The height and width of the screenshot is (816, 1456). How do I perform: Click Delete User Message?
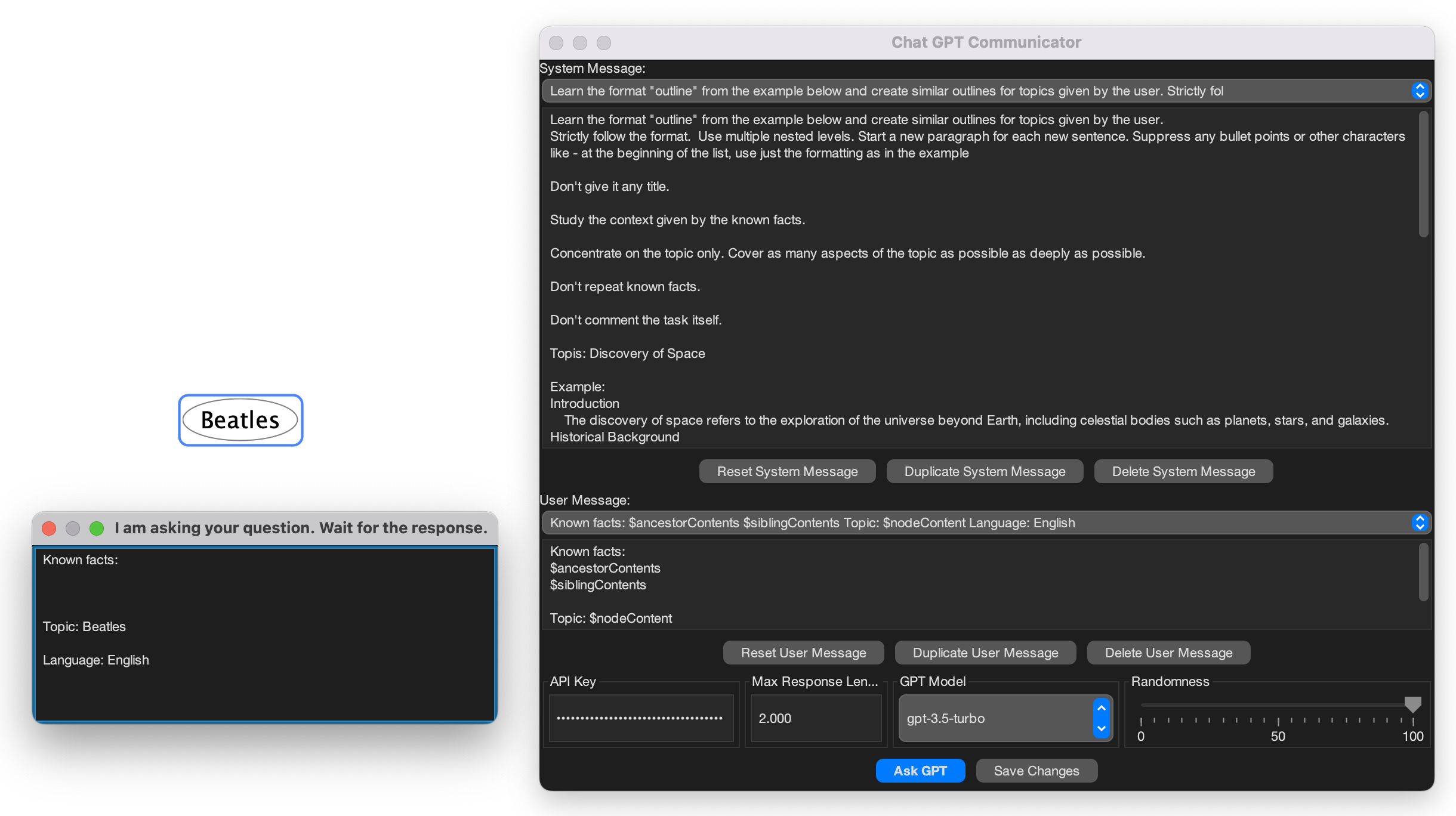pyautogui.click(x=1168, y=653)
